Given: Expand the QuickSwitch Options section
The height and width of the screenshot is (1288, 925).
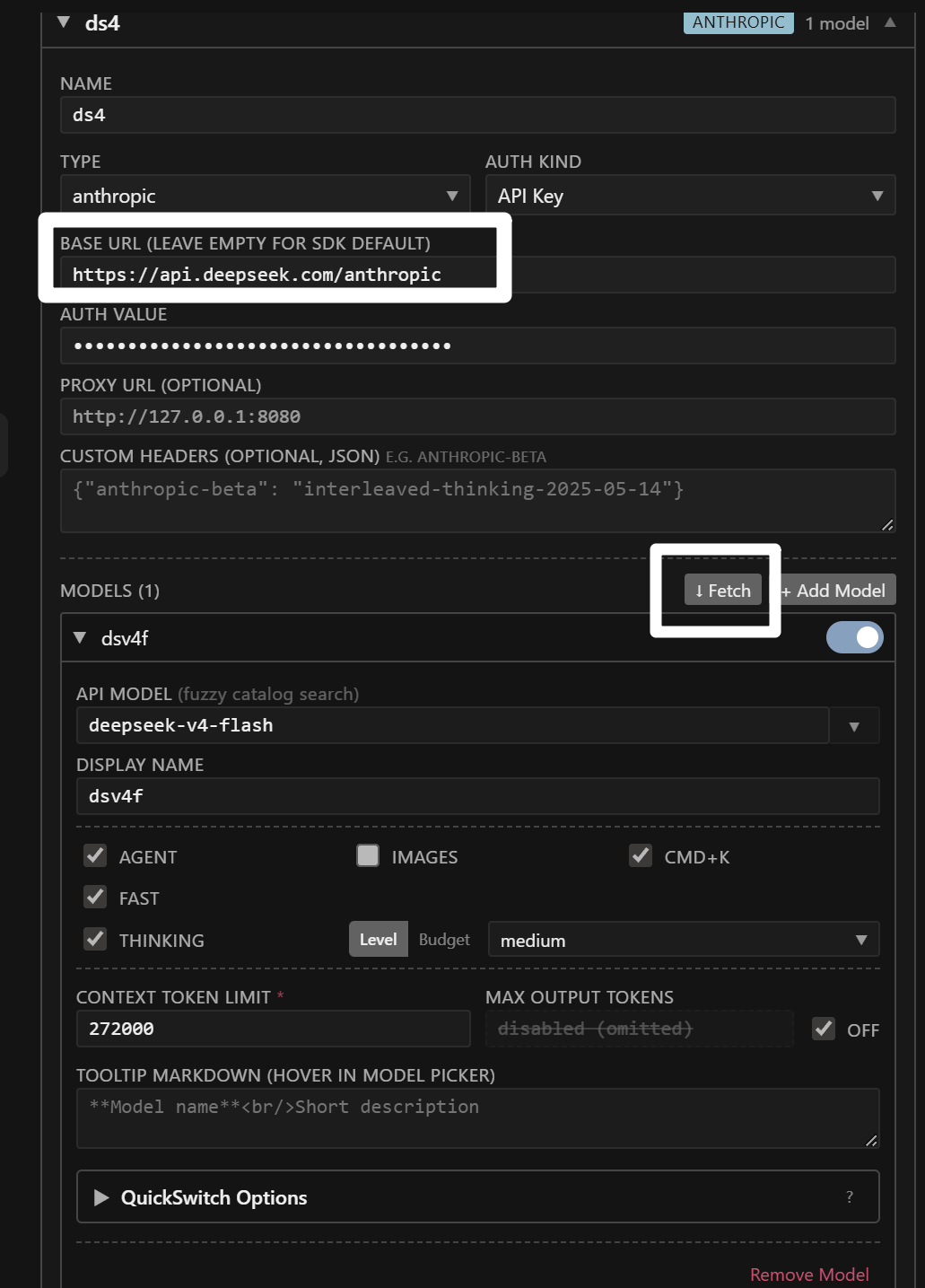Looking at the screenshot, I should pos(477,1196).
